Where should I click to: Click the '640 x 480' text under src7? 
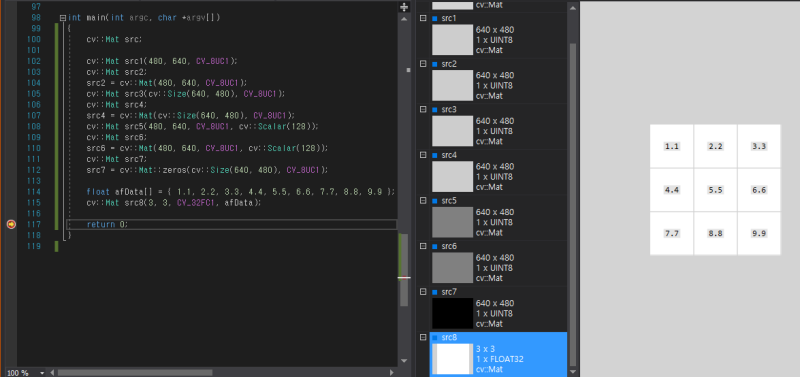tap(495, 304)
